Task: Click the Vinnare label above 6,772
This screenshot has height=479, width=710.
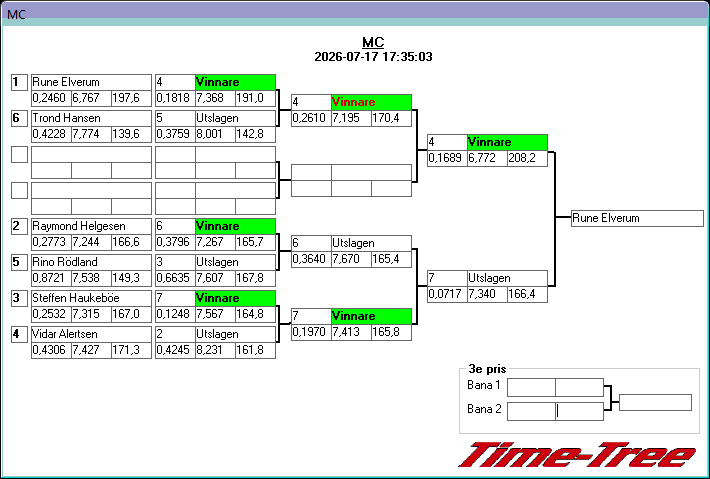Action: [x=507, y=142]
